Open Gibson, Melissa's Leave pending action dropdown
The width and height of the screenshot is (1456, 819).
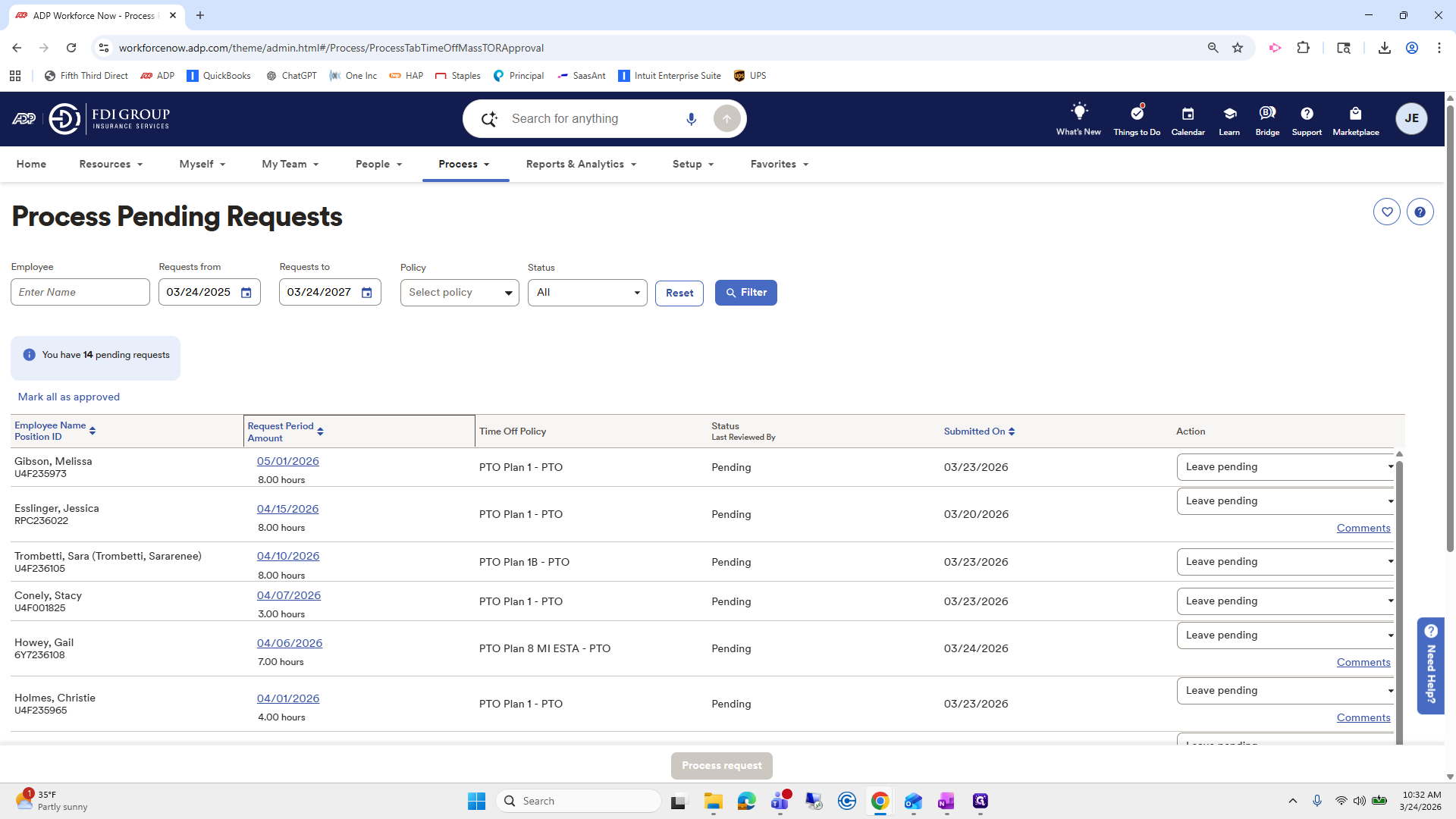[1287, 467]
